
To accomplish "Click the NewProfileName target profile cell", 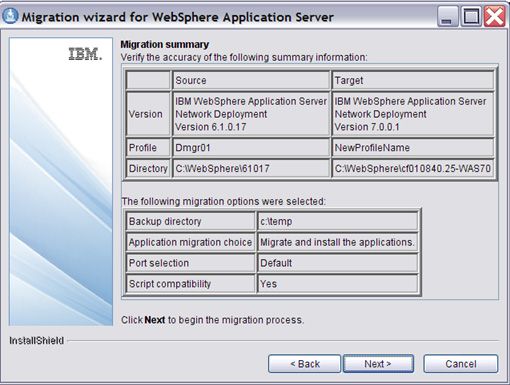I will (x=413, y=148).
